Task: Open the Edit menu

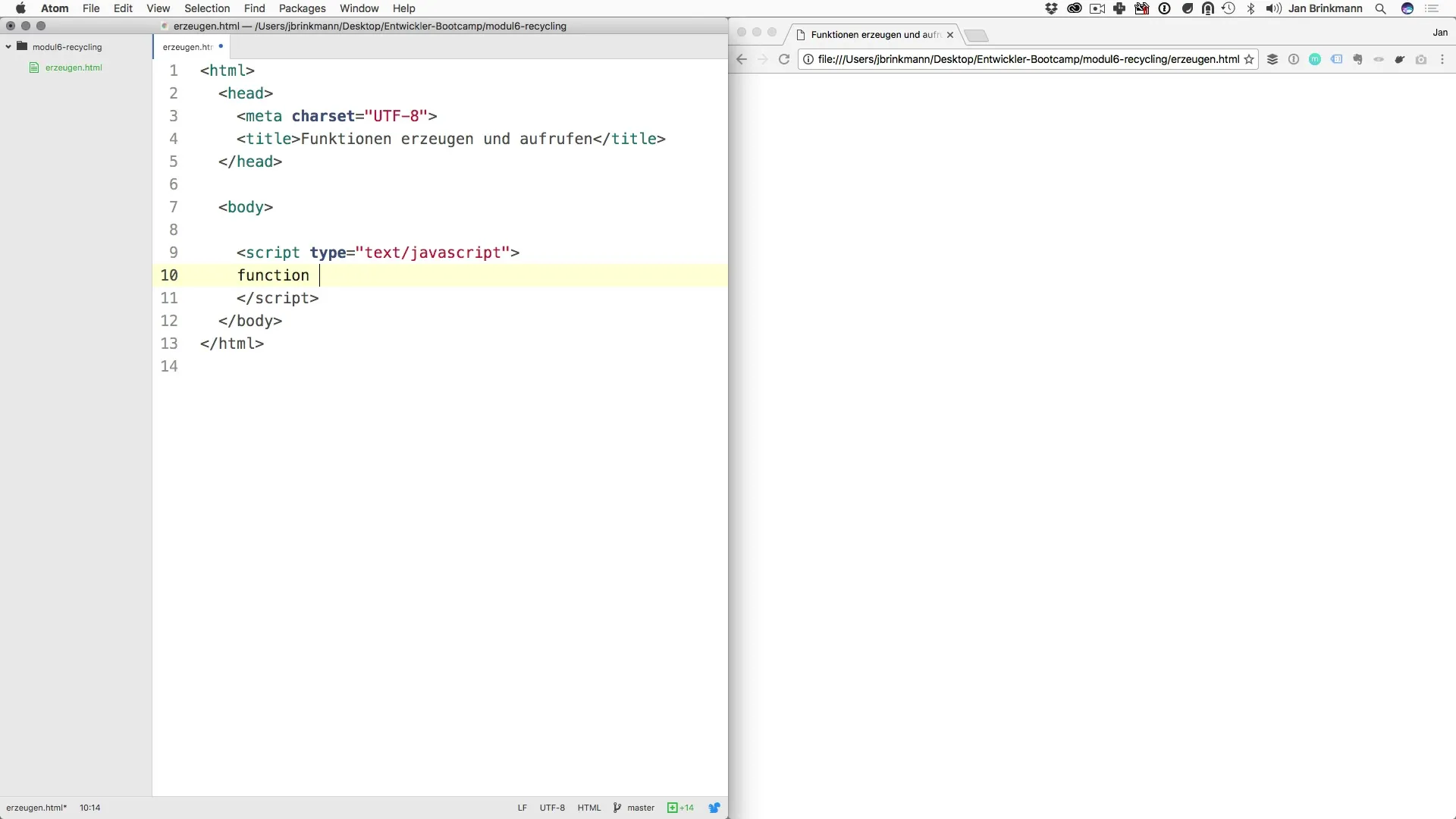Action: [x=123, y=8]
